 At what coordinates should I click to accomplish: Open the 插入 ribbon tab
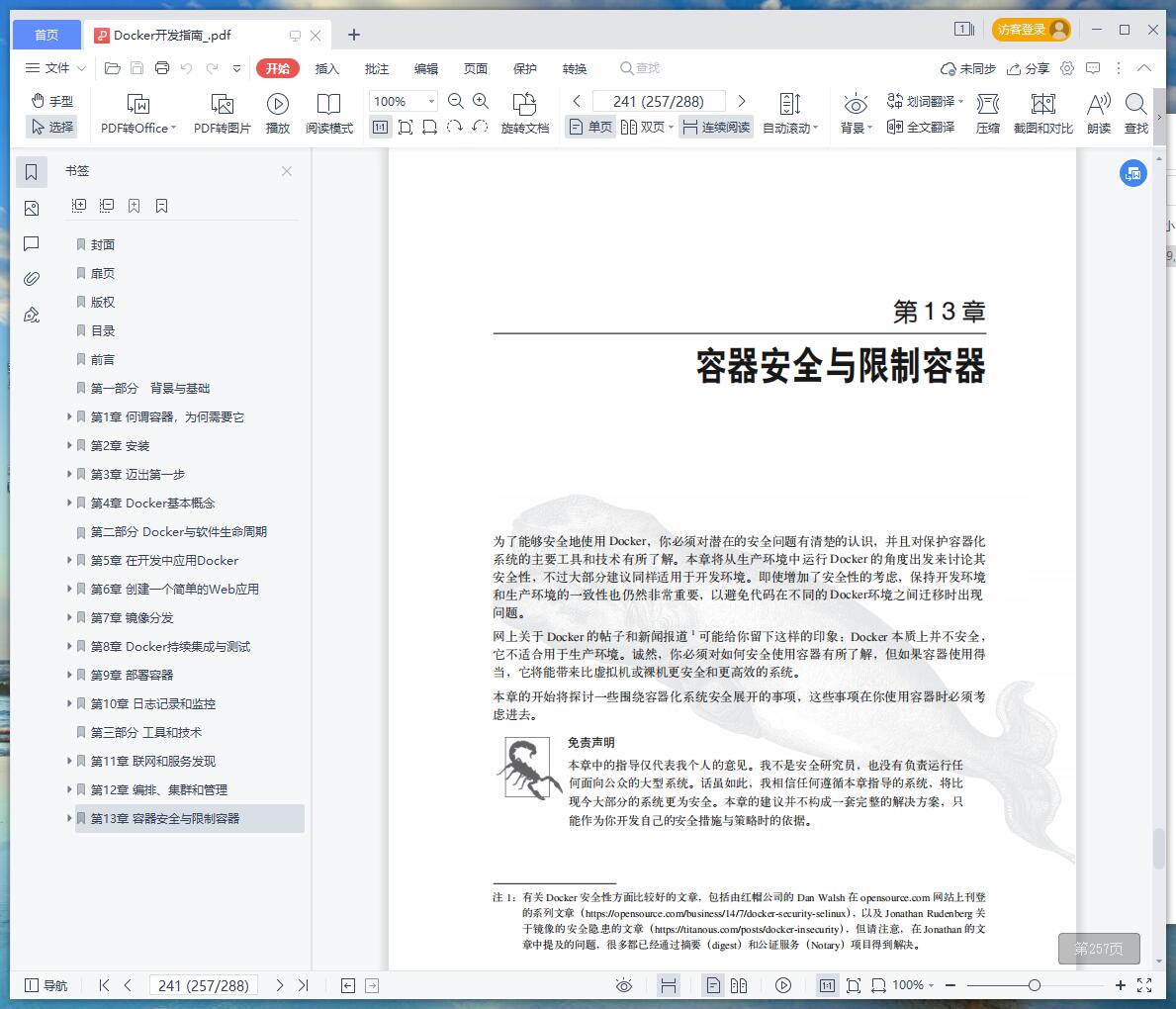pos(327,68)
